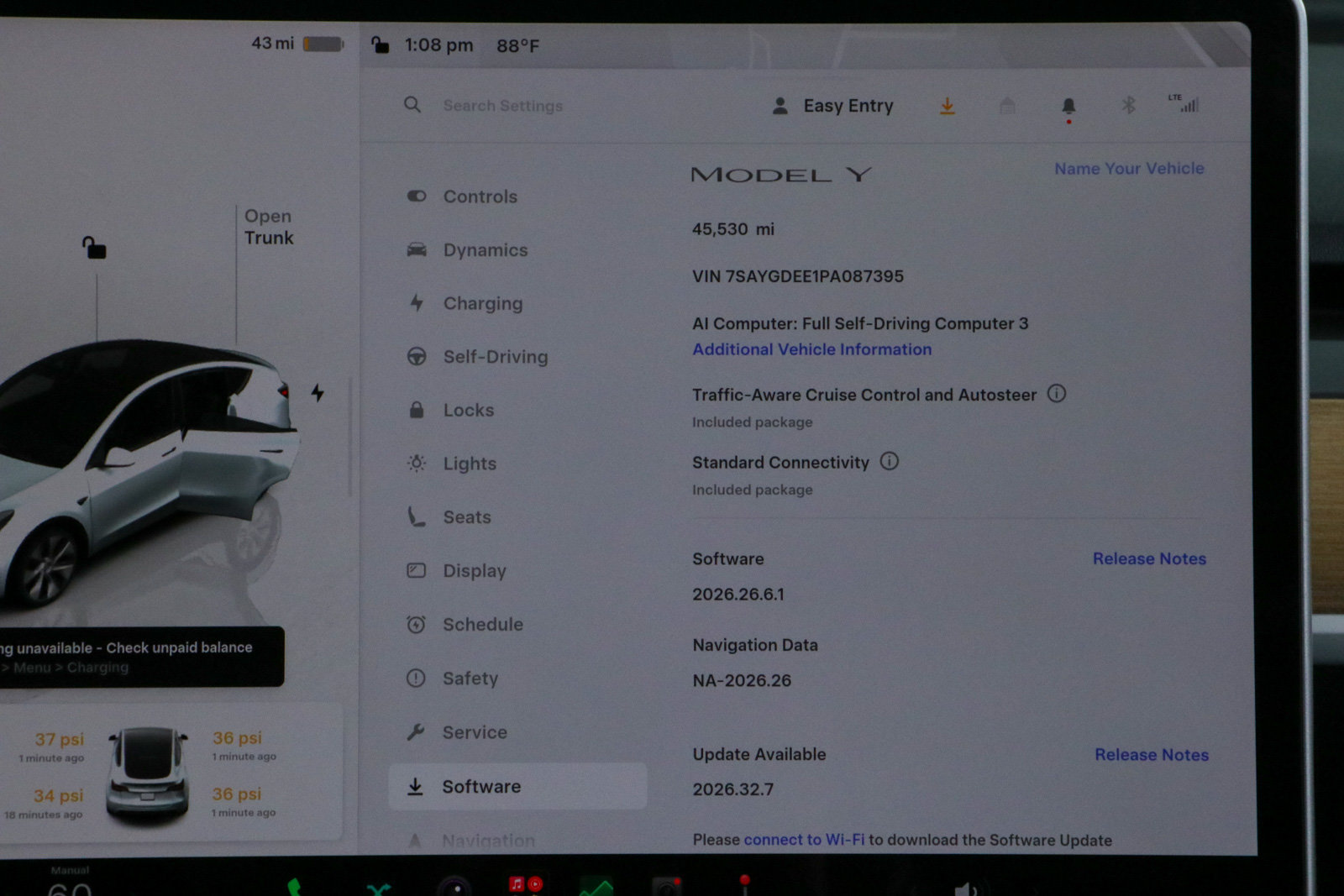The width and height of the screenshot is (1344, 896).
Task: Open Bluetooth settings icon
Action: pos(1128,105)
